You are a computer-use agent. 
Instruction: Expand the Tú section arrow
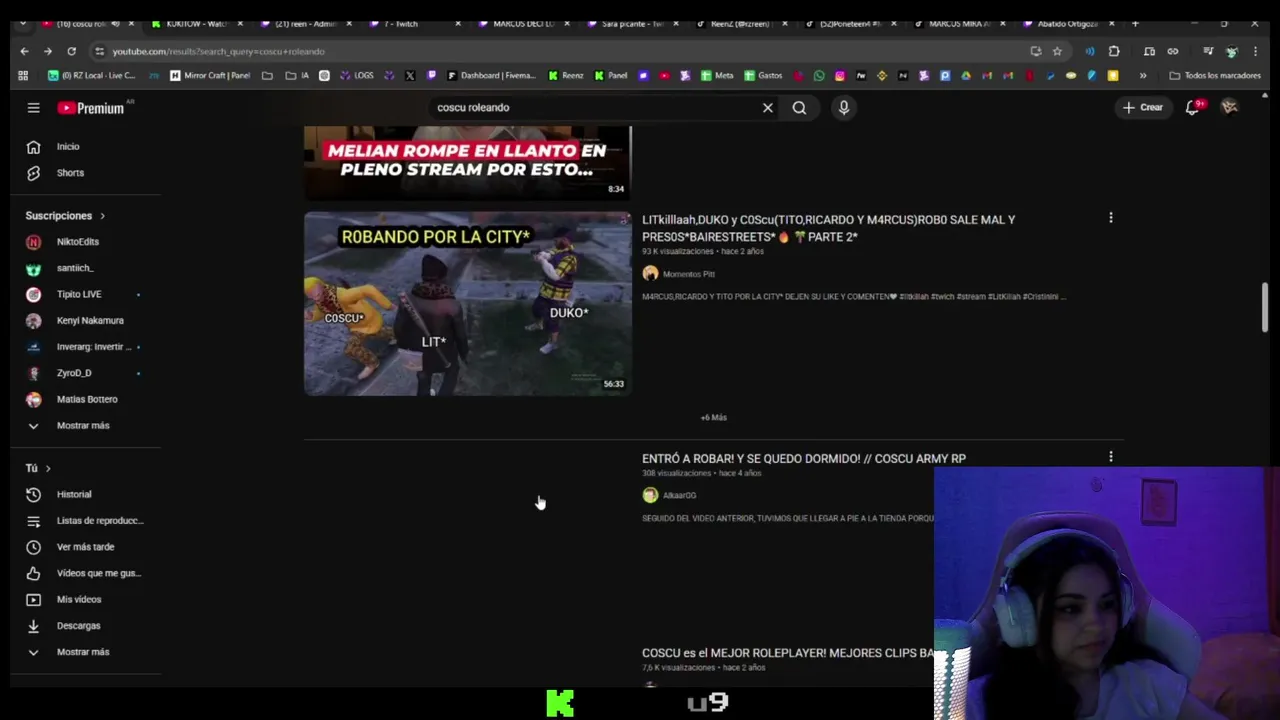click(47, 468)
